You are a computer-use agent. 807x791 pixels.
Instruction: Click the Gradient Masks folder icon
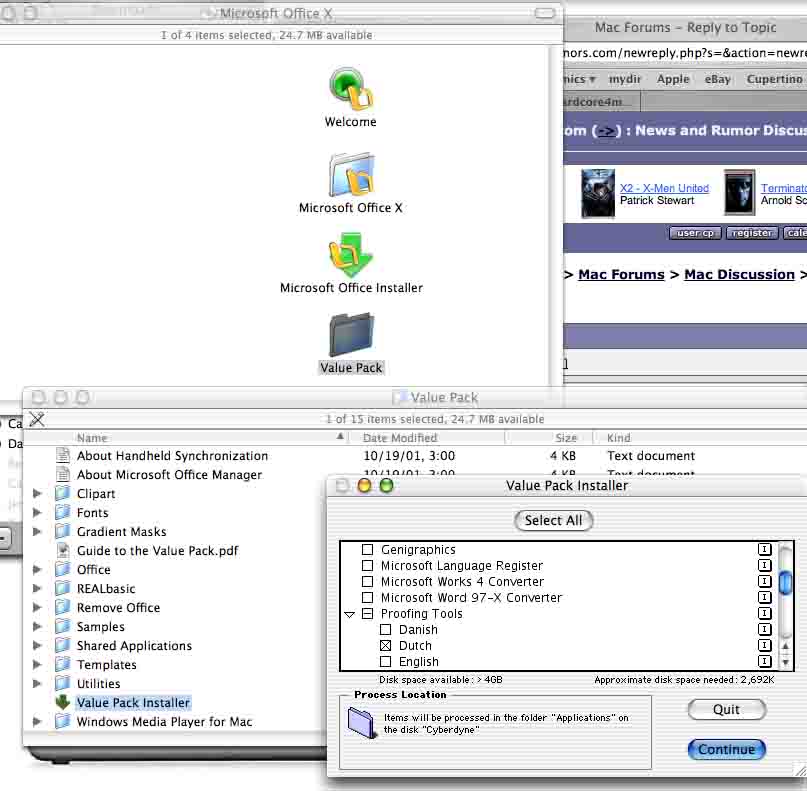tap(63, 531)
